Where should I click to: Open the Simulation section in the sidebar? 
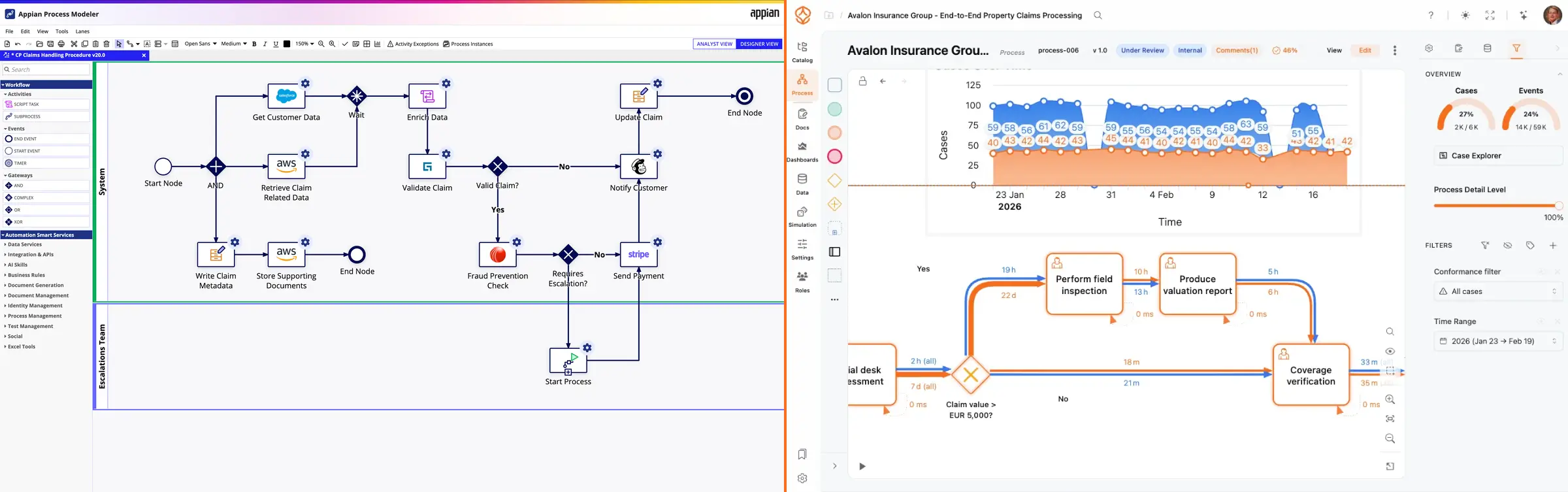point(802,217)
